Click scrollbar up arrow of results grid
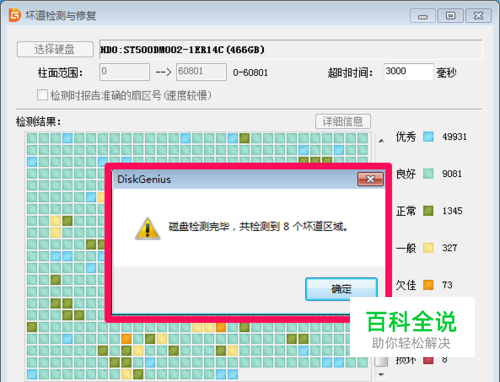This screenshot has width=500, height=382. coord(381,141)
